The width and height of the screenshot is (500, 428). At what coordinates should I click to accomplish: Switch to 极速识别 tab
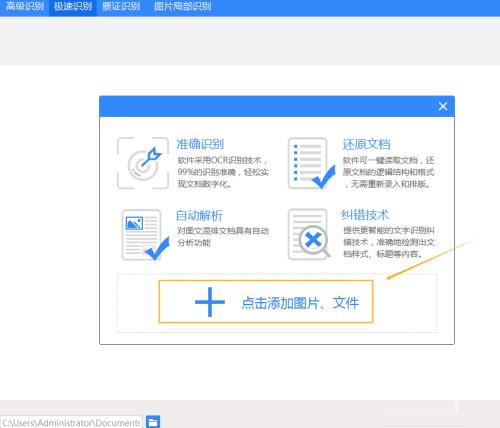coord(73,6)
